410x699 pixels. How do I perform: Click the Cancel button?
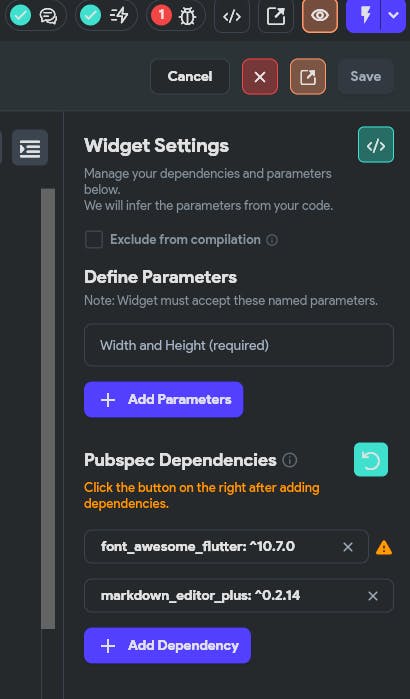point(190,77)
